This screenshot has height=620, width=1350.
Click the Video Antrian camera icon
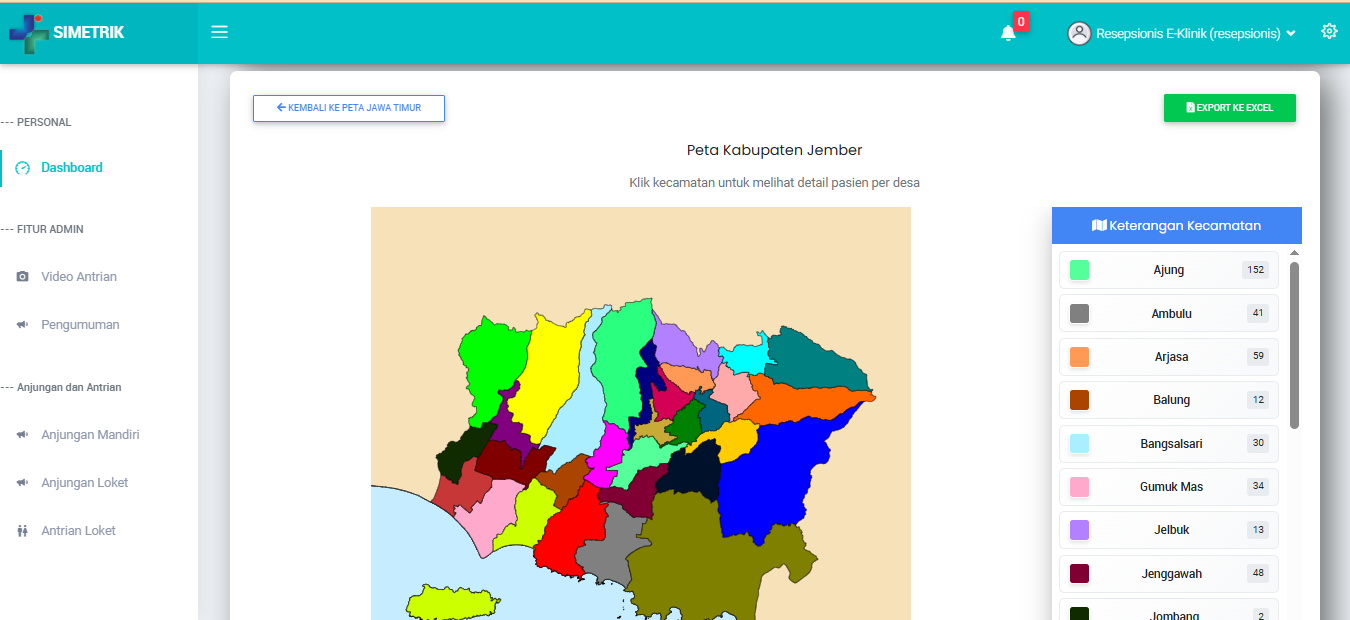pyautogui.click(x=23, y=277)
